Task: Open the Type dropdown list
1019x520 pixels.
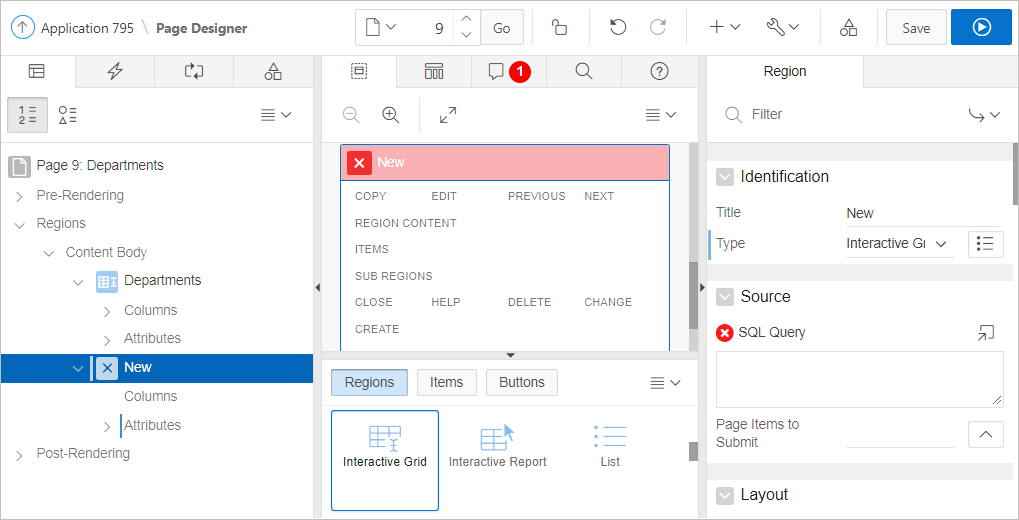Action: 899,244
